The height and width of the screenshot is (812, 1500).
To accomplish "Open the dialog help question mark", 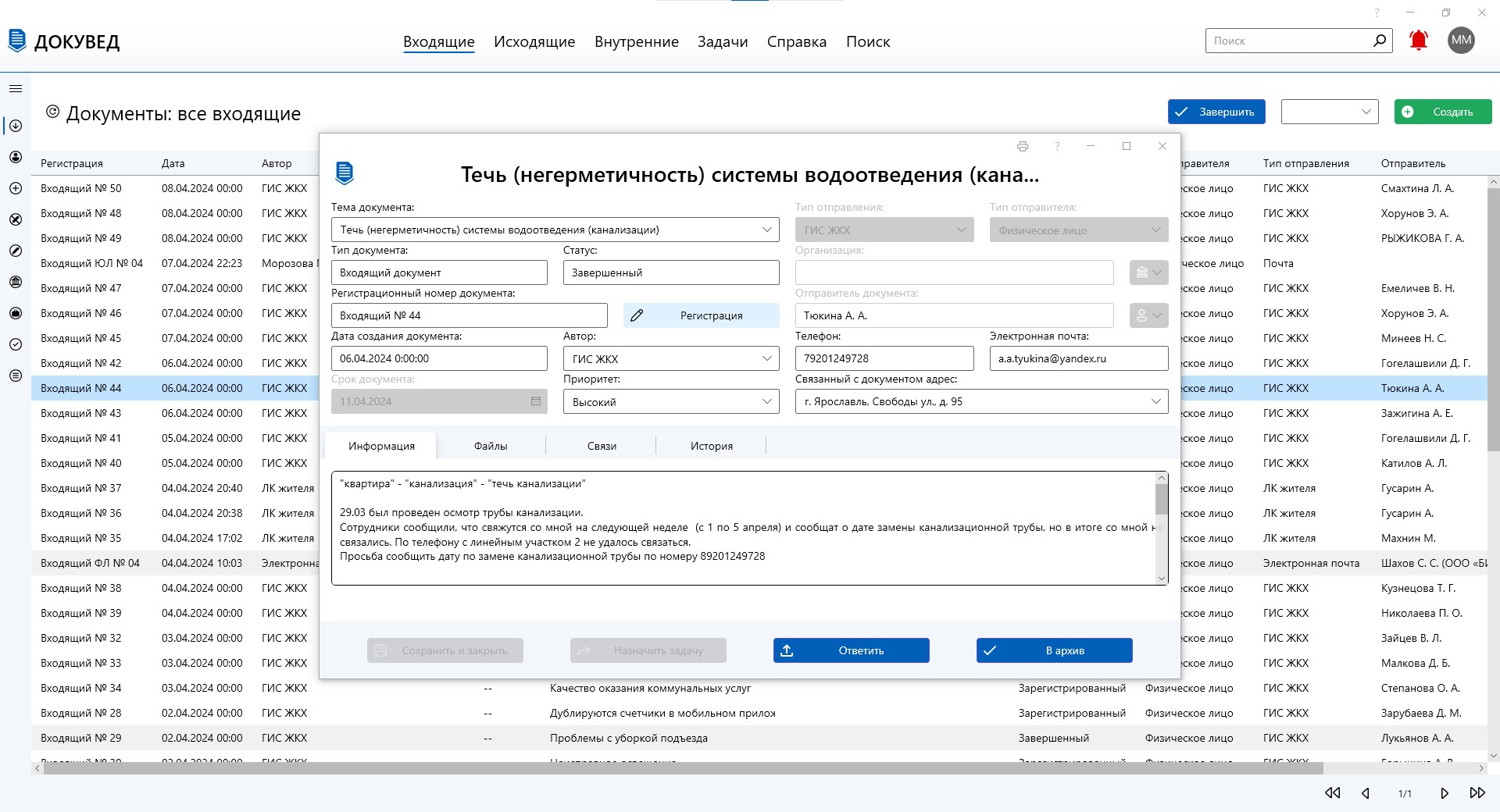I will click(1057, 146).
